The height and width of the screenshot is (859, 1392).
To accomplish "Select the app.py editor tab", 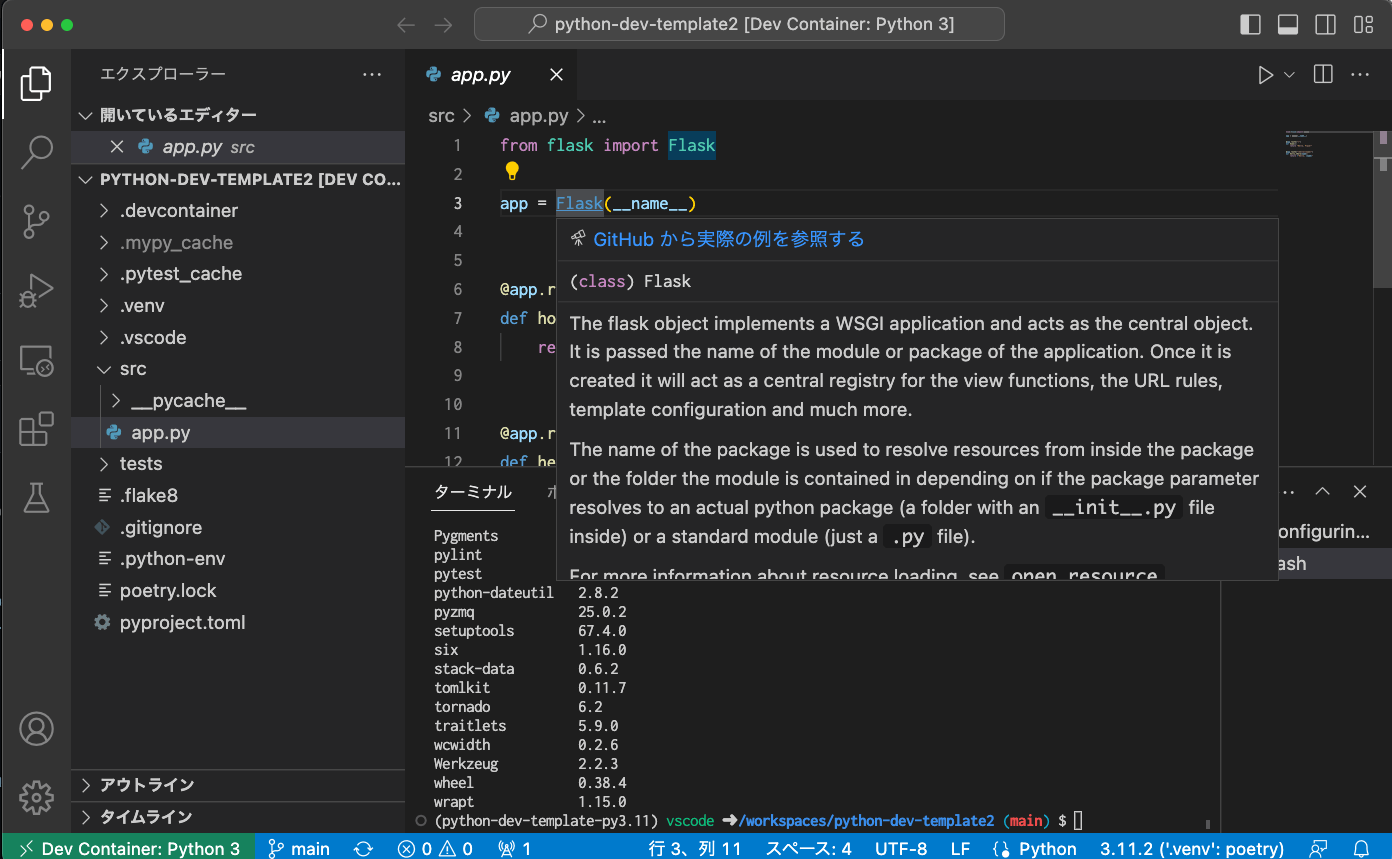I will click(491, 75).
